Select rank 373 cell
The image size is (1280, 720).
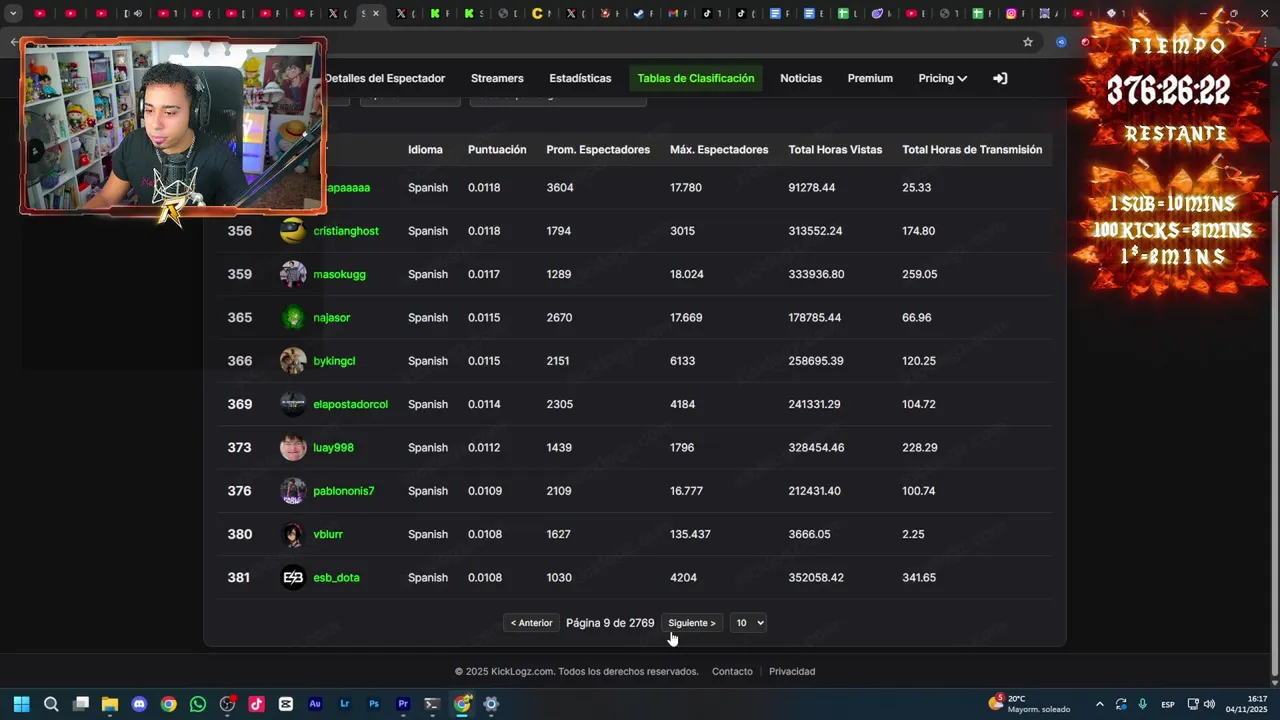(239, 447)
